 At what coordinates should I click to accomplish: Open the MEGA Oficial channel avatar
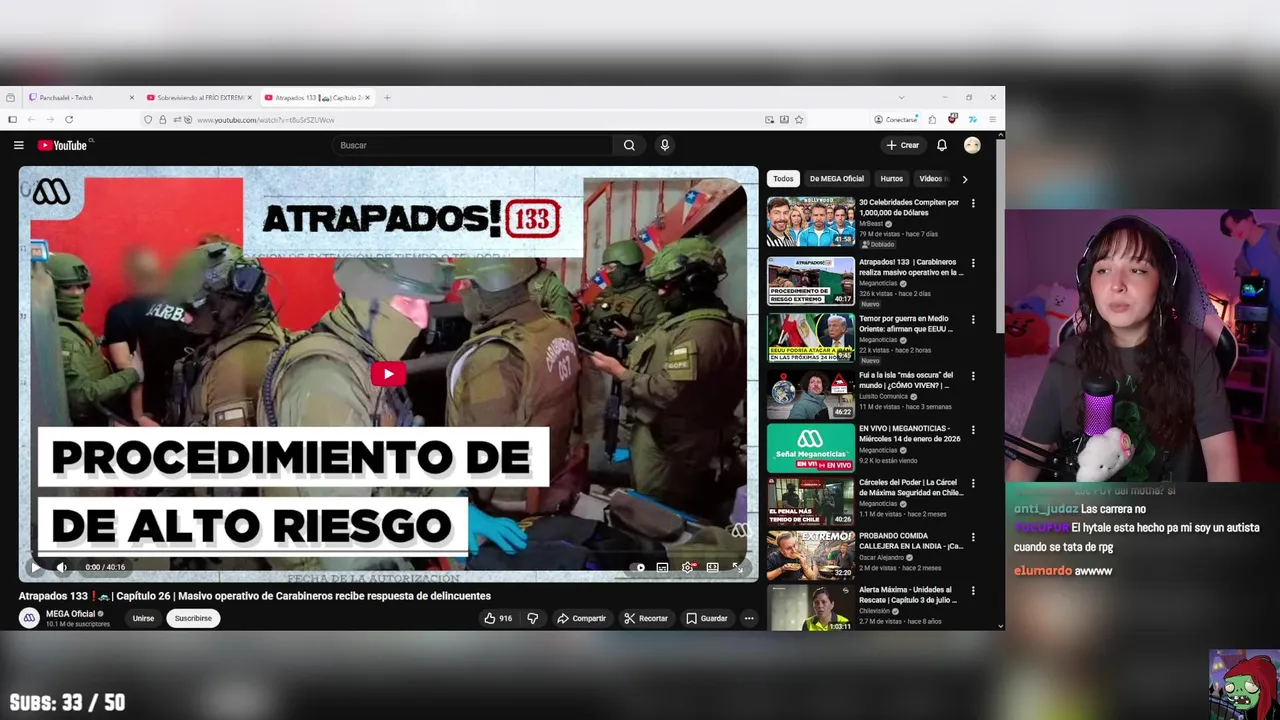[29, 618]
